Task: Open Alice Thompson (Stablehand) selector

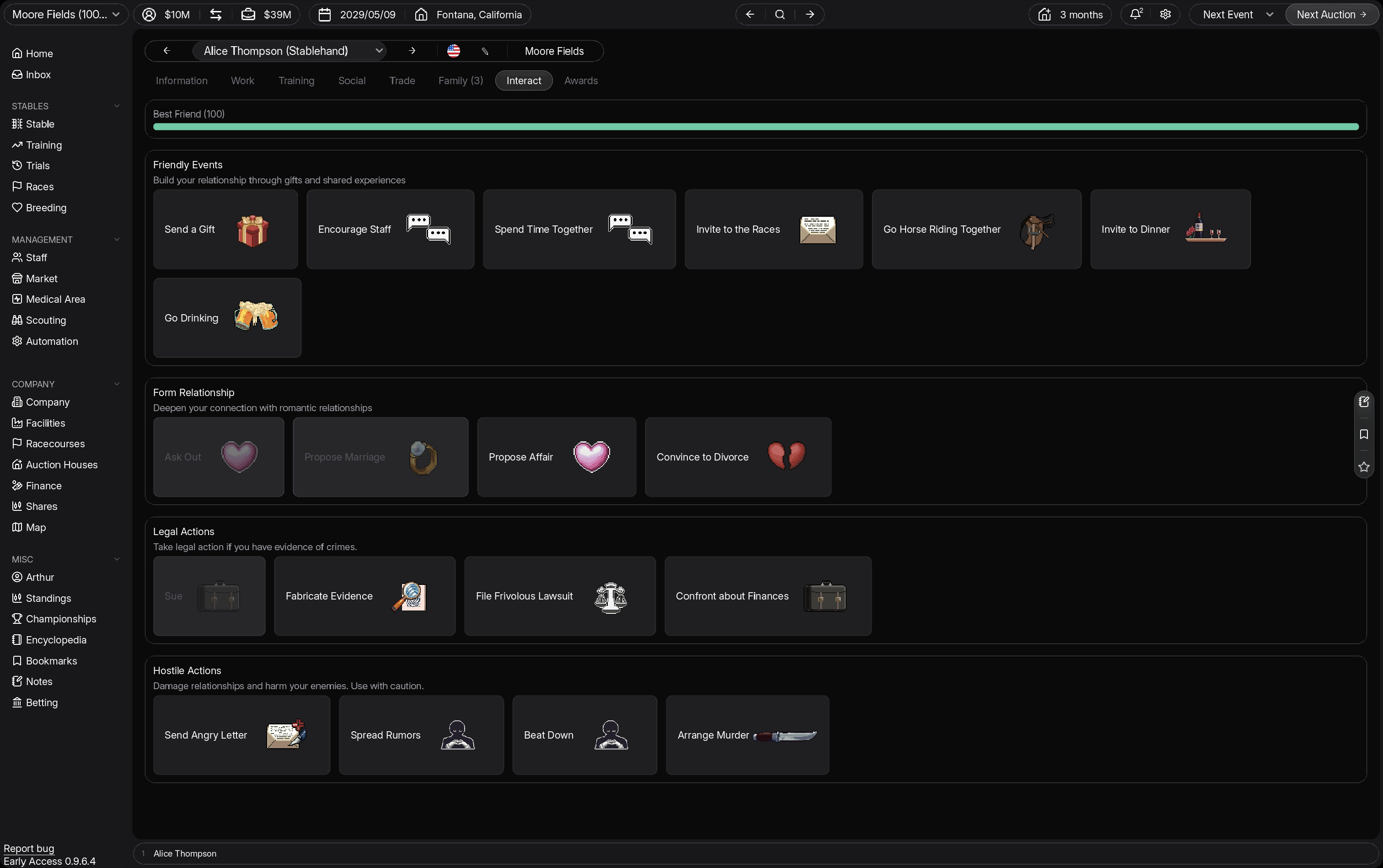Action: click(x=289, y=51)
